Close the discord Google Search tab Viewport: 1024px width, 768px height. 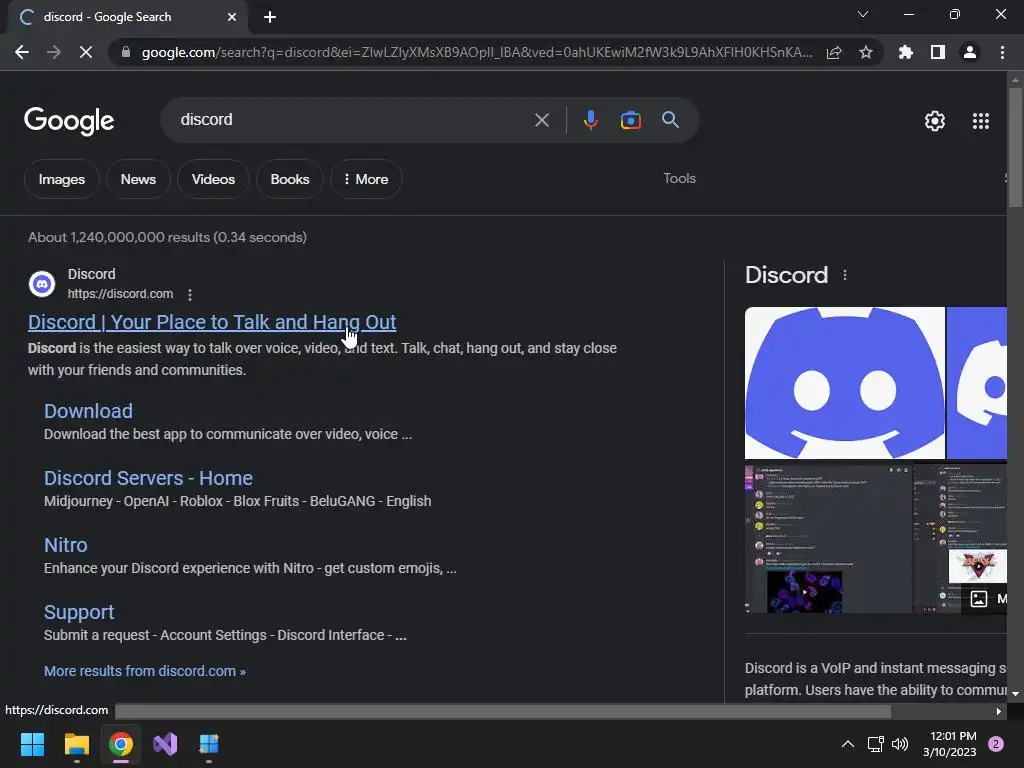pyautogui.click(x=232, y=17)
